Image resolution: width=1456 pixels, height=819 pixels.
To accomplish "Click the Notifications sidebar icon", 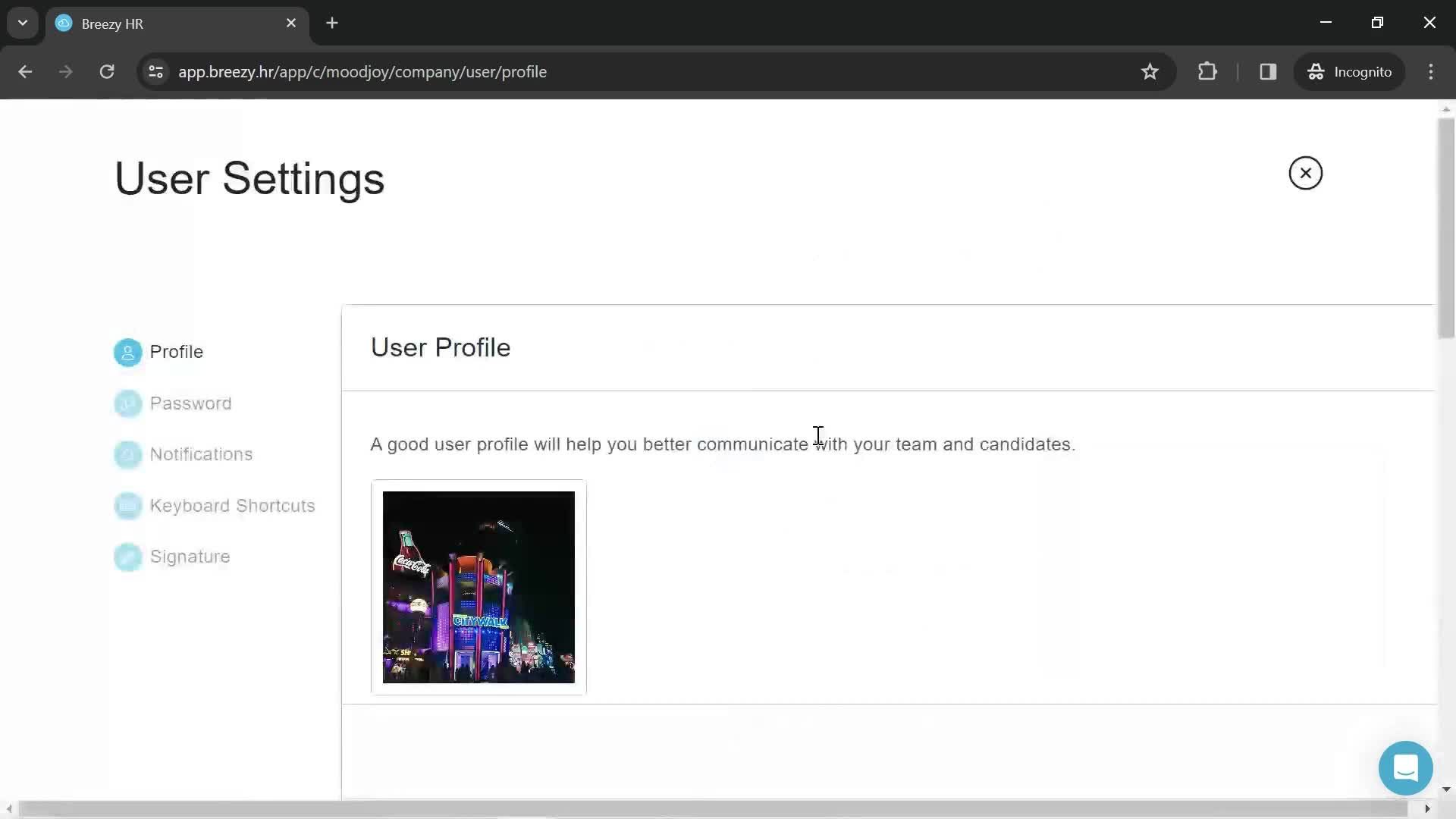I will click(x=127, y=454).
